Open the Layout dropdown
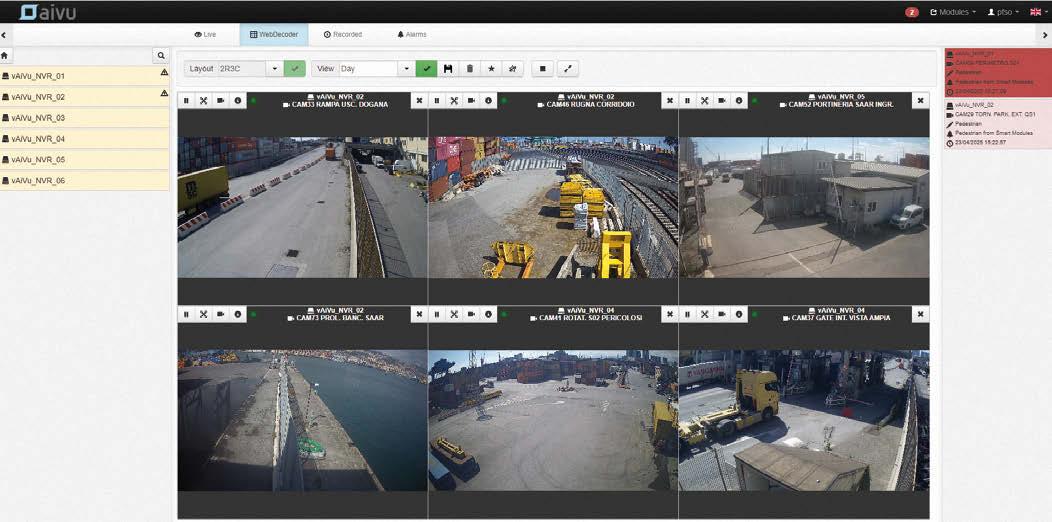The height and width of the screenshot is (522, 1052). [x=274, y=69]
